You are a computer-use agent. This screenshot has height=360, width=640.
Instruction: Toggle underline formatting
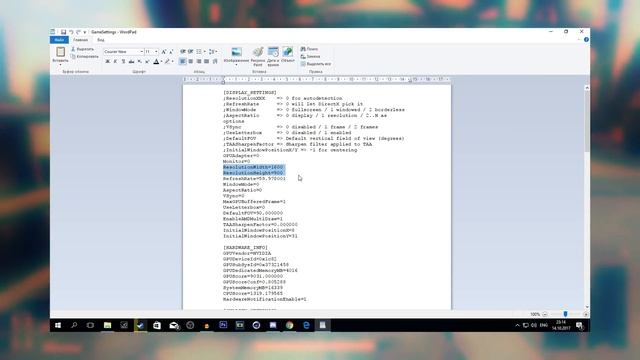(x=123, y=61)
